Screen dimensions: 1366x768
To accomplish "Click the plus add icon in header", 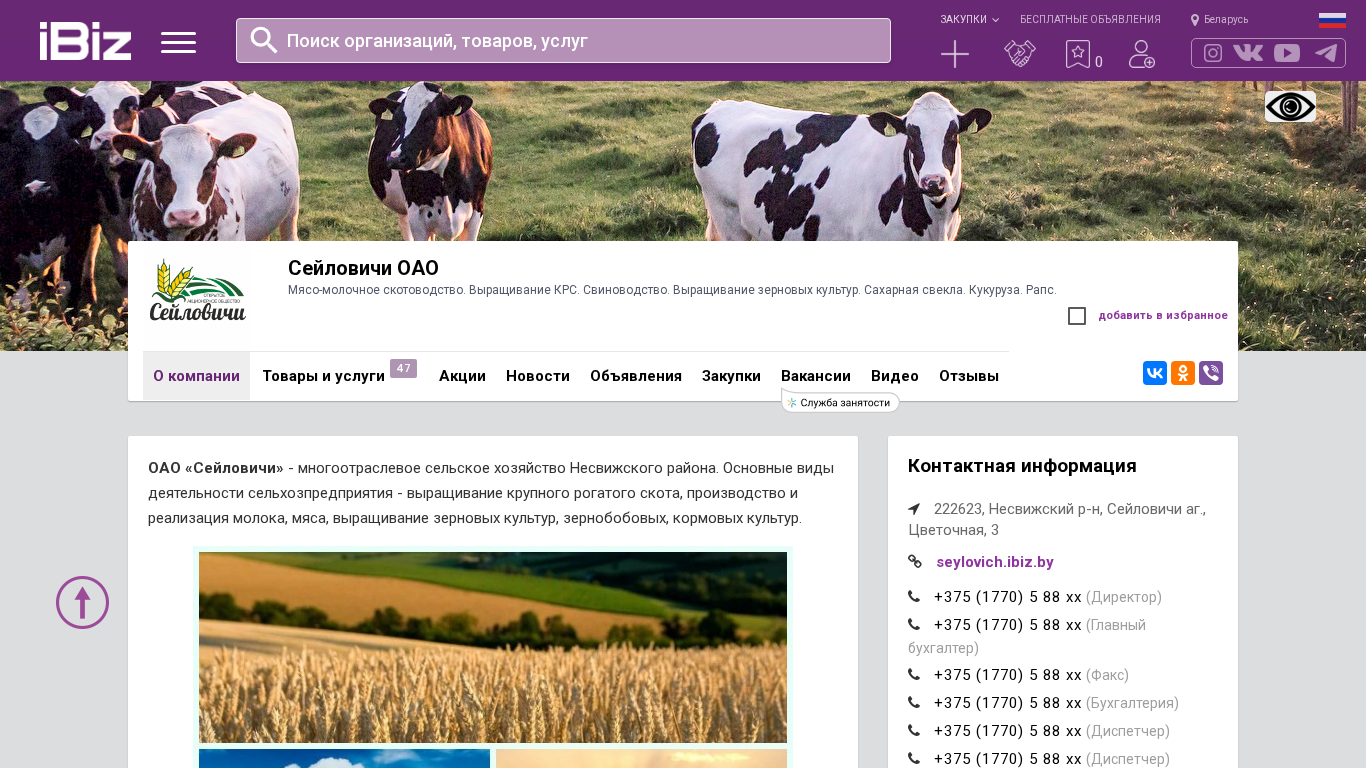I will click(955, 54).
